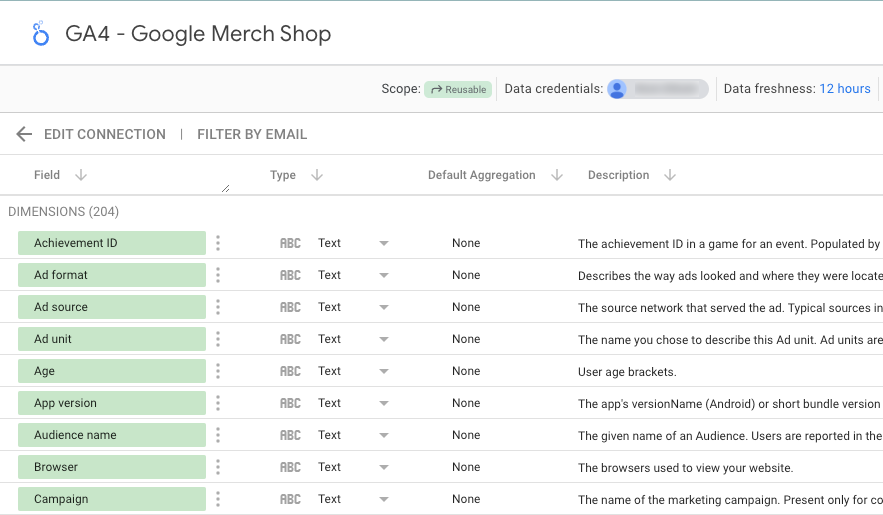Sort by Type column arrow
883x515 pixels.
(x=317, y=175)
